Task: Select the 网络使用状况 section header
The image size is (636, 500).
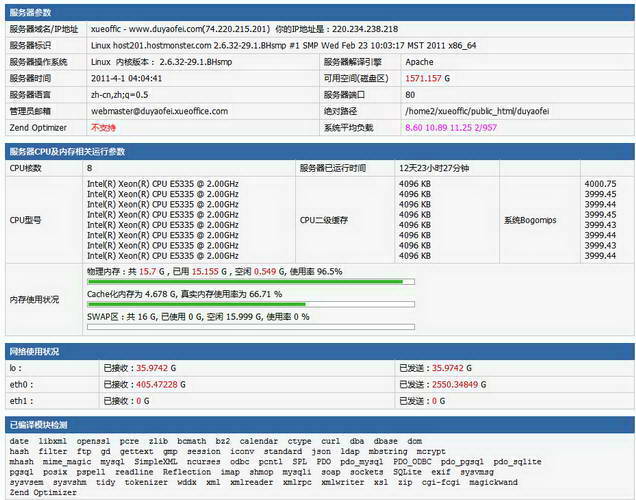Action: point(320,351)
